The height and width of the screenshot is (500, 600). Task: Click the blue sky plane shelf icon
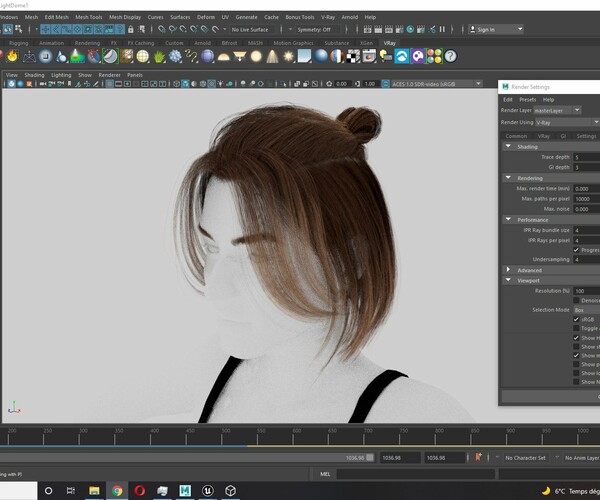coord(305,56)
